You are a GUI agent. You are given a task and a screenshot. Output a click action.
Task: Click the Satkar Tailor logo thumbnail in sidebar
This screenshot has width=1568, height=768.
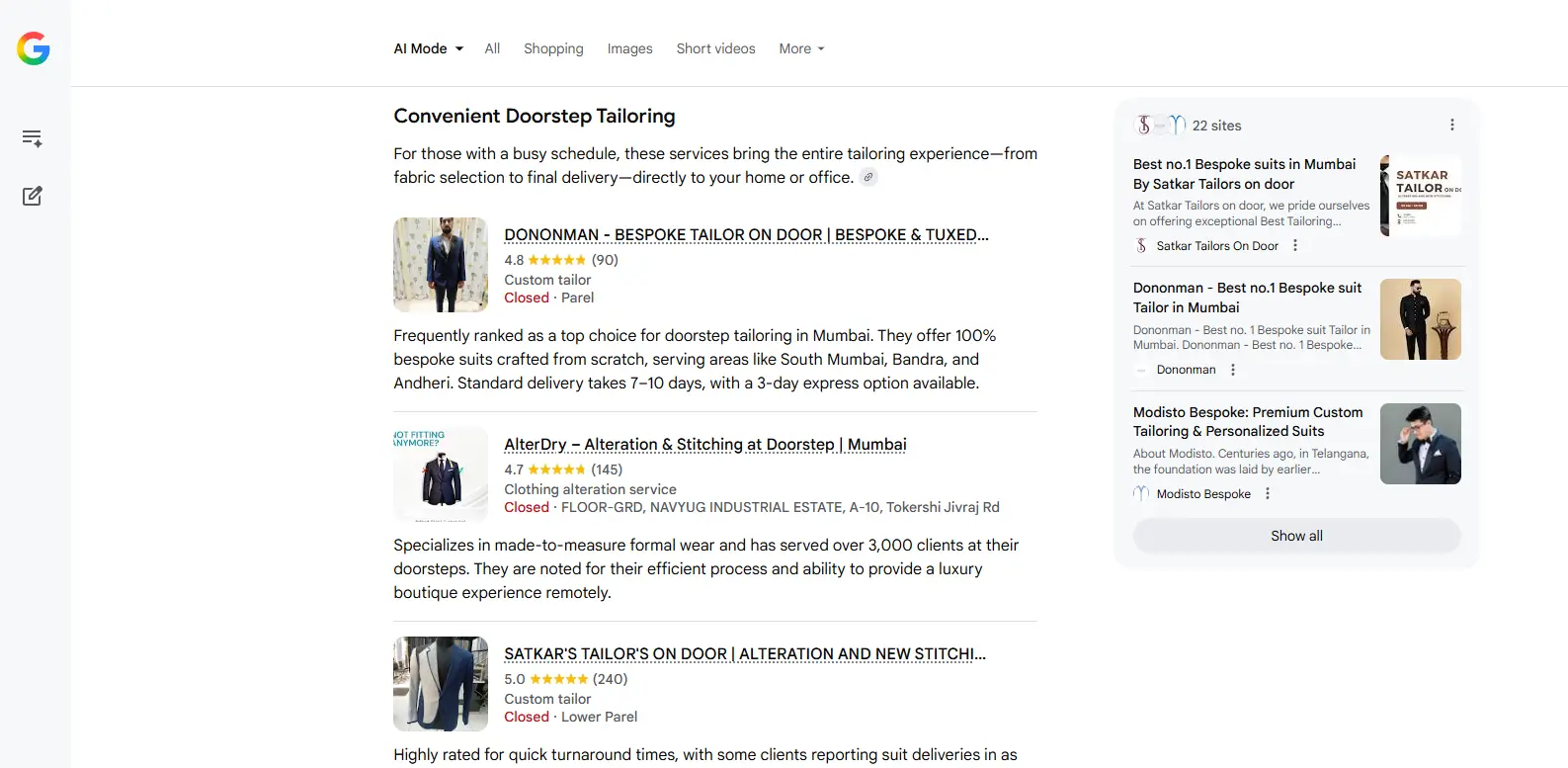[1420, 196]
